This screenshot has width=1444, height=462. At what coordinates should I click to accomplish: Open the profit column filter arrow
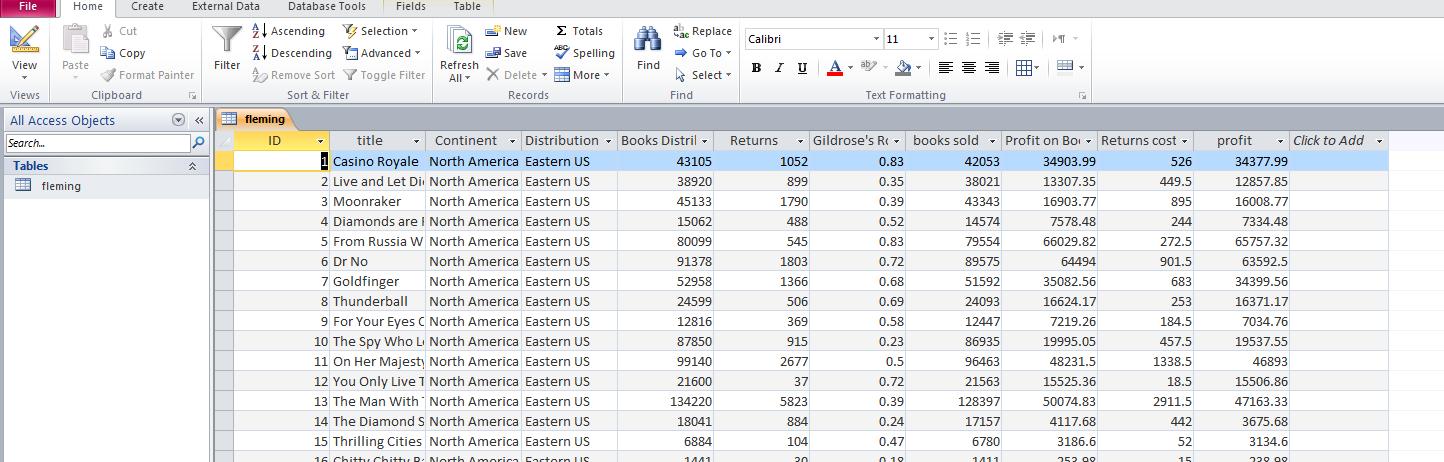(x=1280, y=141)
